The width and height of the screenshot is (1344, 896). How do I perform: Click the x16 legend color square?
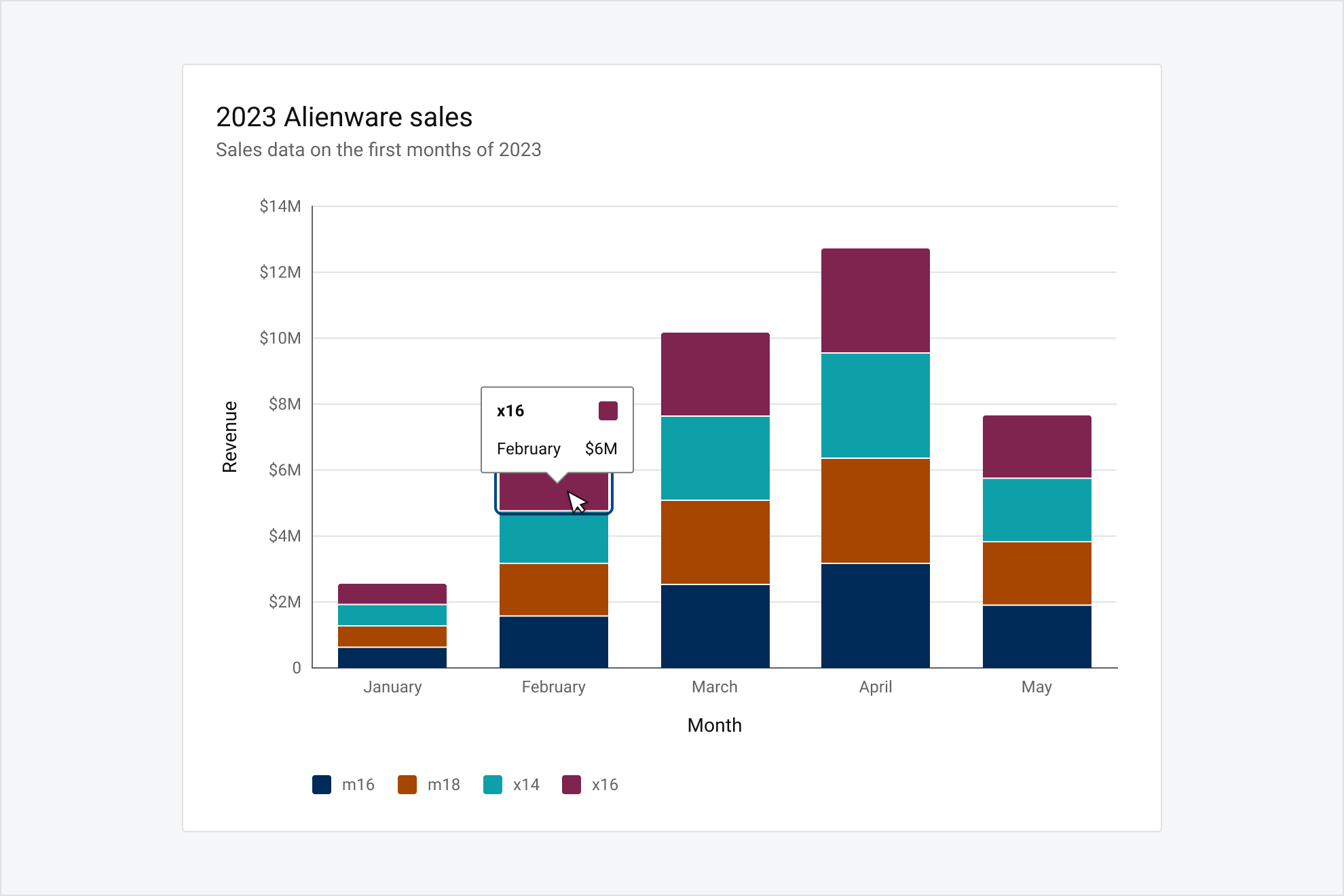coord(573,785)
